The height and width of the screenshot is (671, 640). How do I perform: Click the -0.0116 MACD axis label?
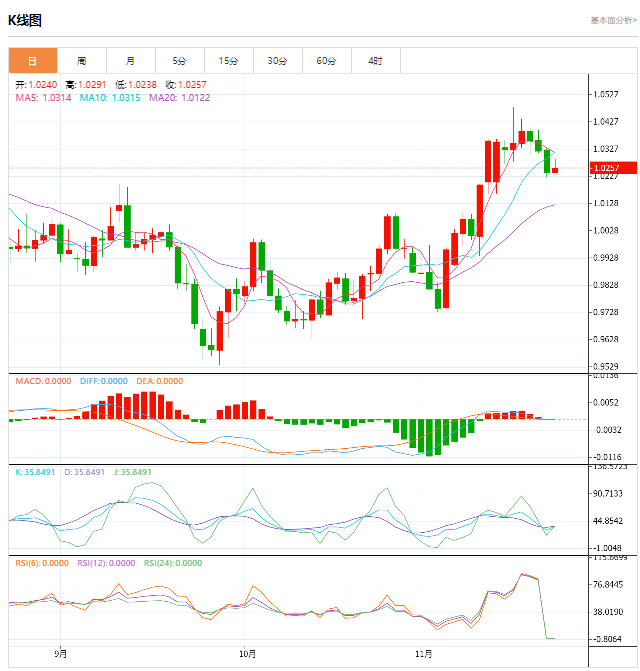click(x=607, y=457)
